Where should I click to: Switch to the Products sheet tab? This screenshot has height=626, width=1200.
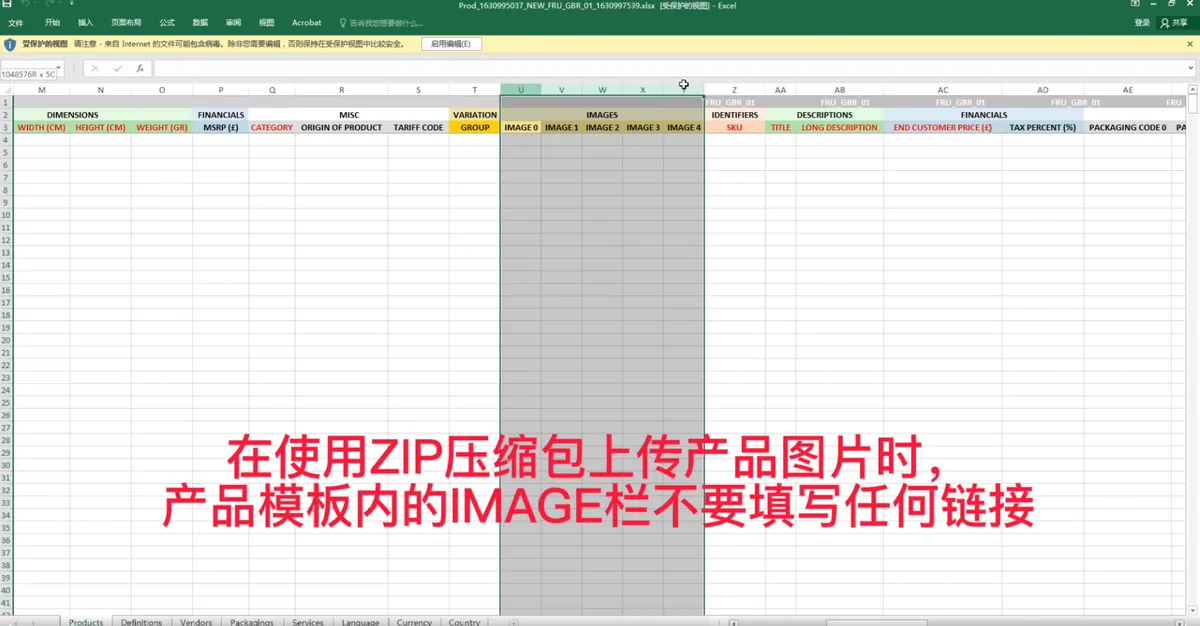coord(86,621)
